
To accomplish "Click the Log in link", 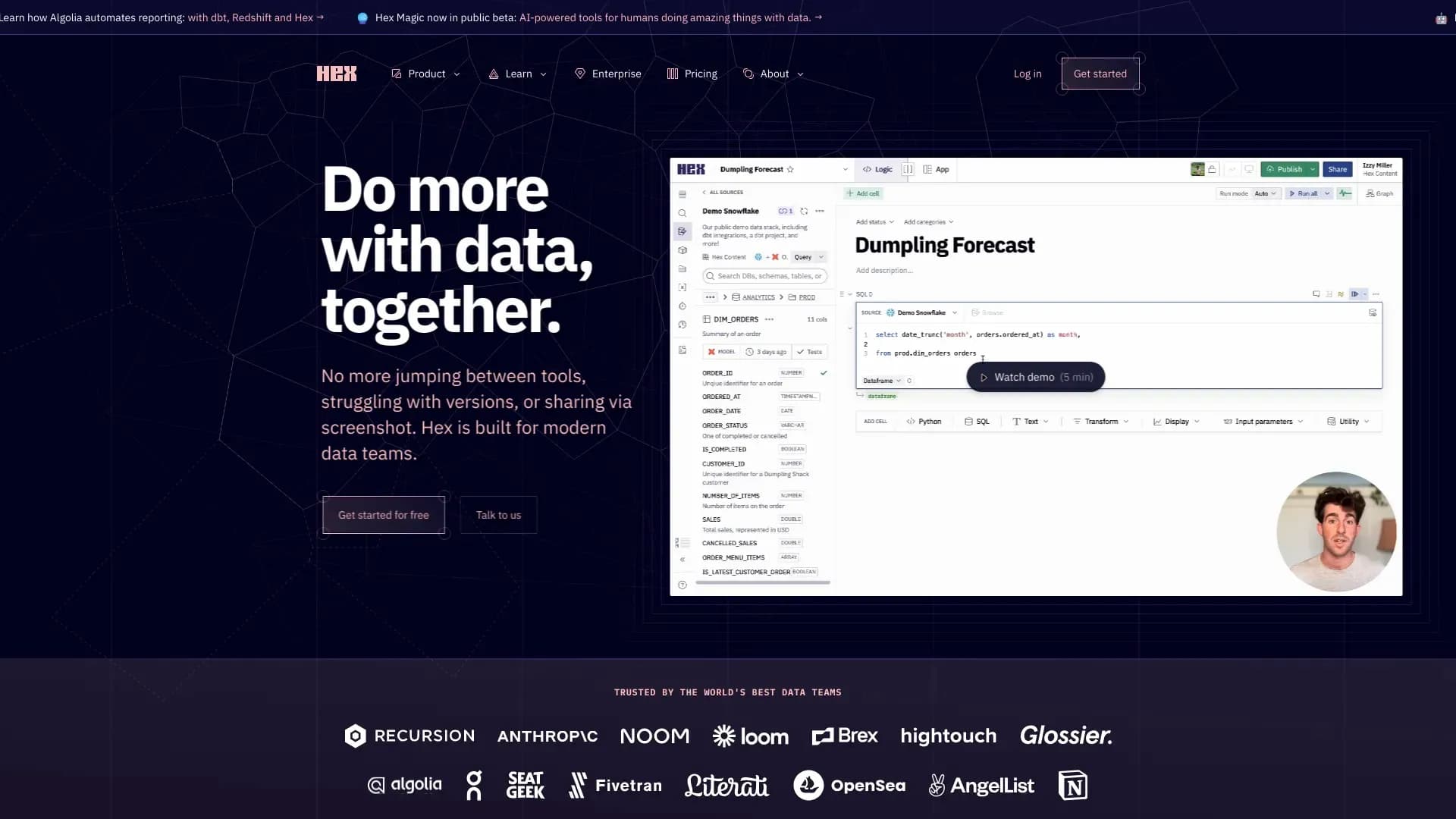I will coord(1028,74).
